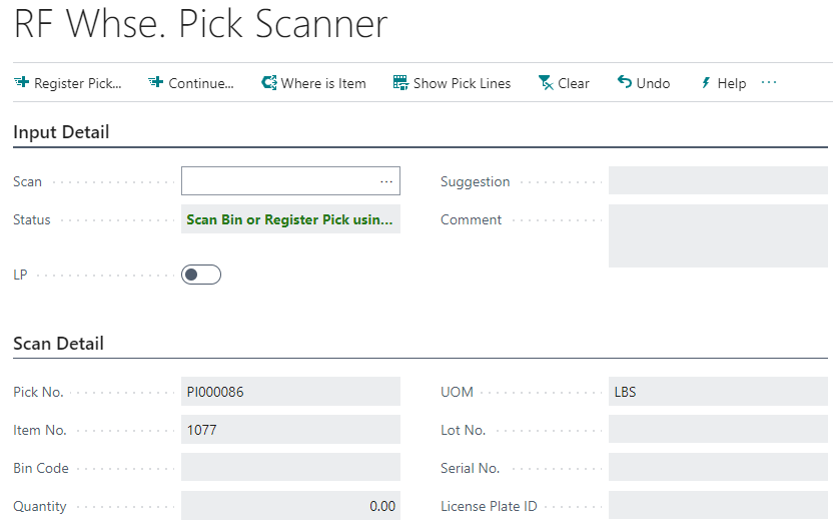Image resolution: width=833 pixels, height=530 pixels.
Task: Open the more options ellipsis menu
Action: coord(769,83)
